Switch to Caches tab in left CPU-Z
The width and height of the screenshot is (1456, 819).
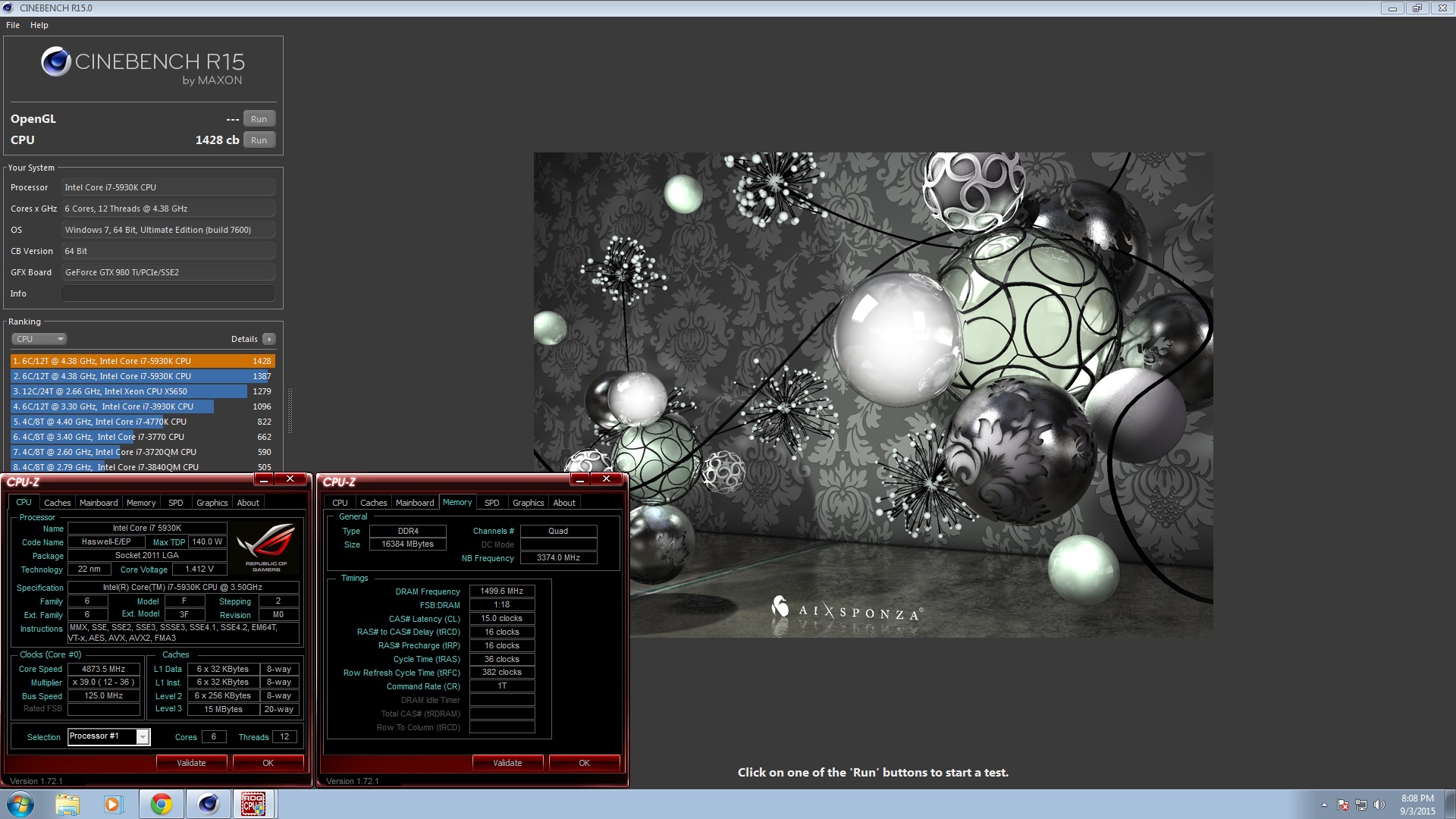[57, 503]
